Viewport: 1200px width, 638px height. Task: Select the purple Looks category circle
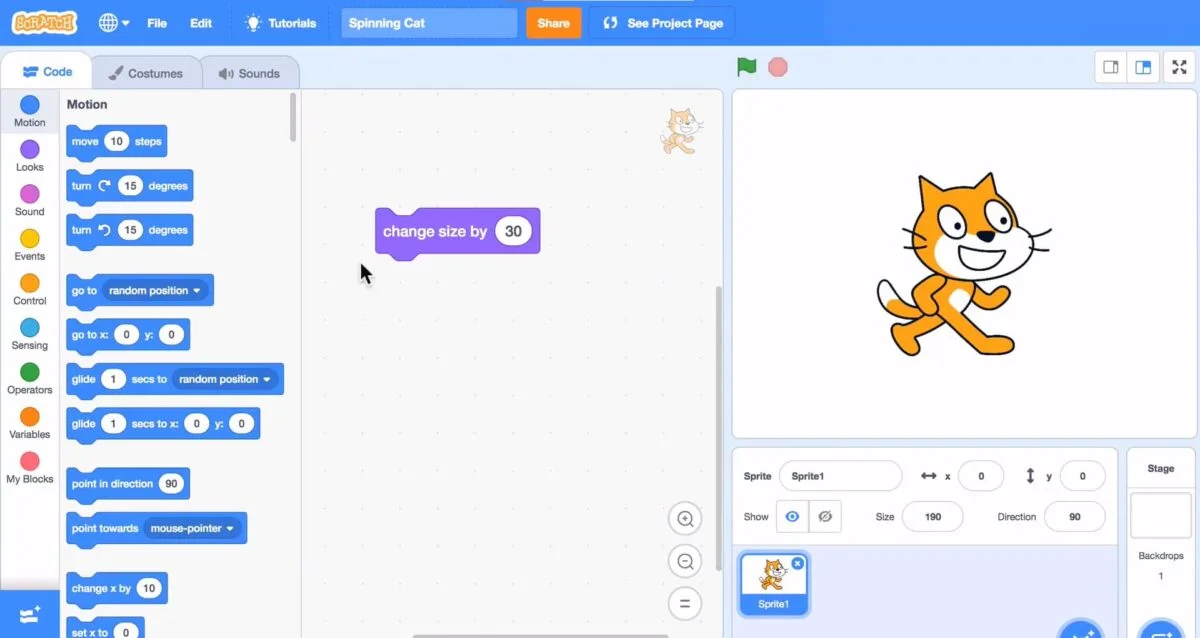click(x=30, y=150)
